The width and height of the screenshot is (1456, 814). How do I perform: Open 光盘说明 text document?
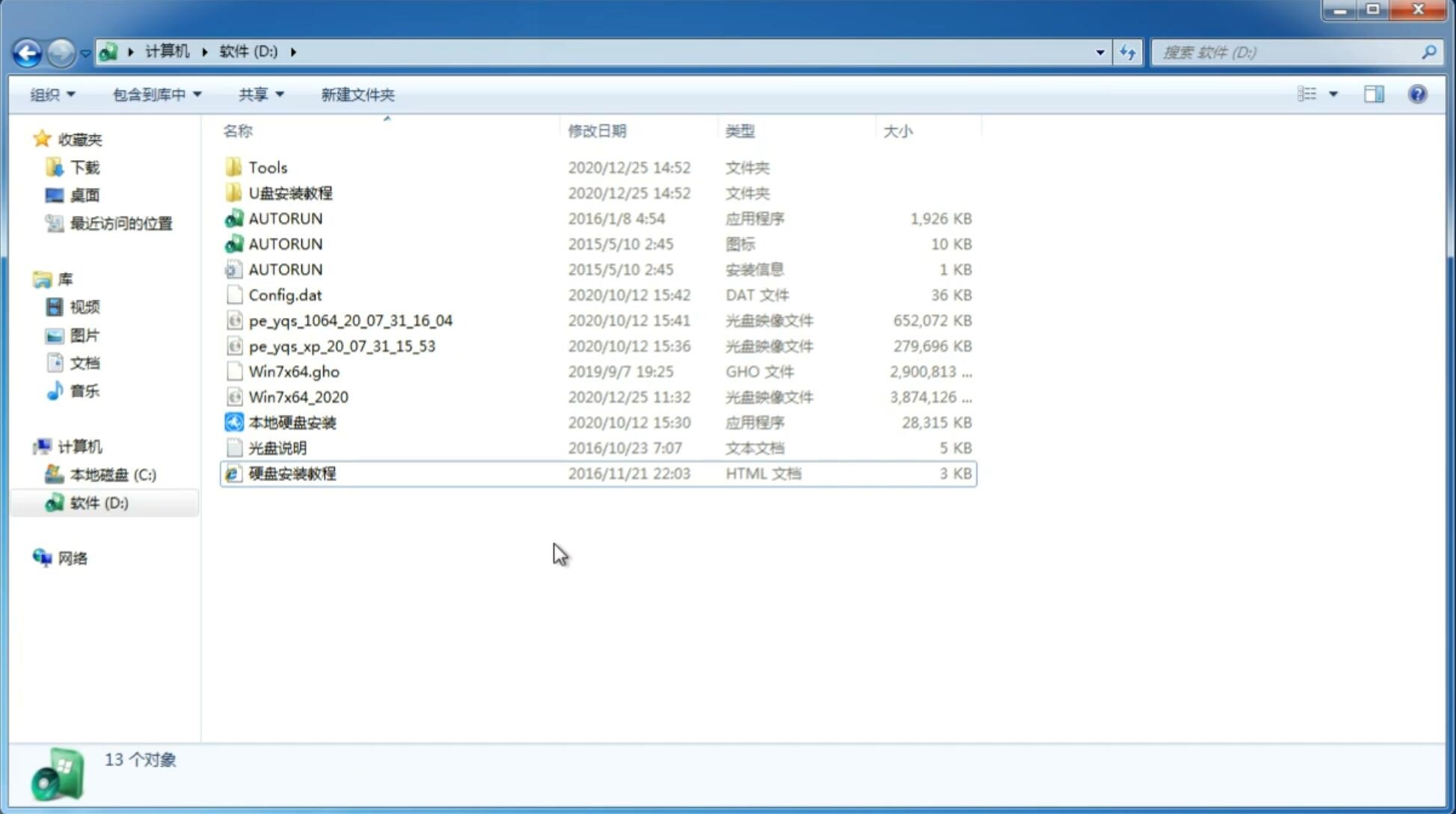click(x=278, y=448)
